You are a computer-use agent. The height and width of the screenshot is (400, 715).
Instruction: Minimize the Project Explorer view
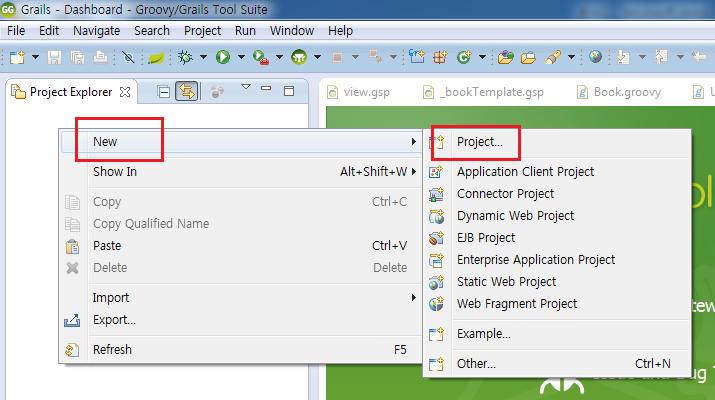tap(266, 88)
